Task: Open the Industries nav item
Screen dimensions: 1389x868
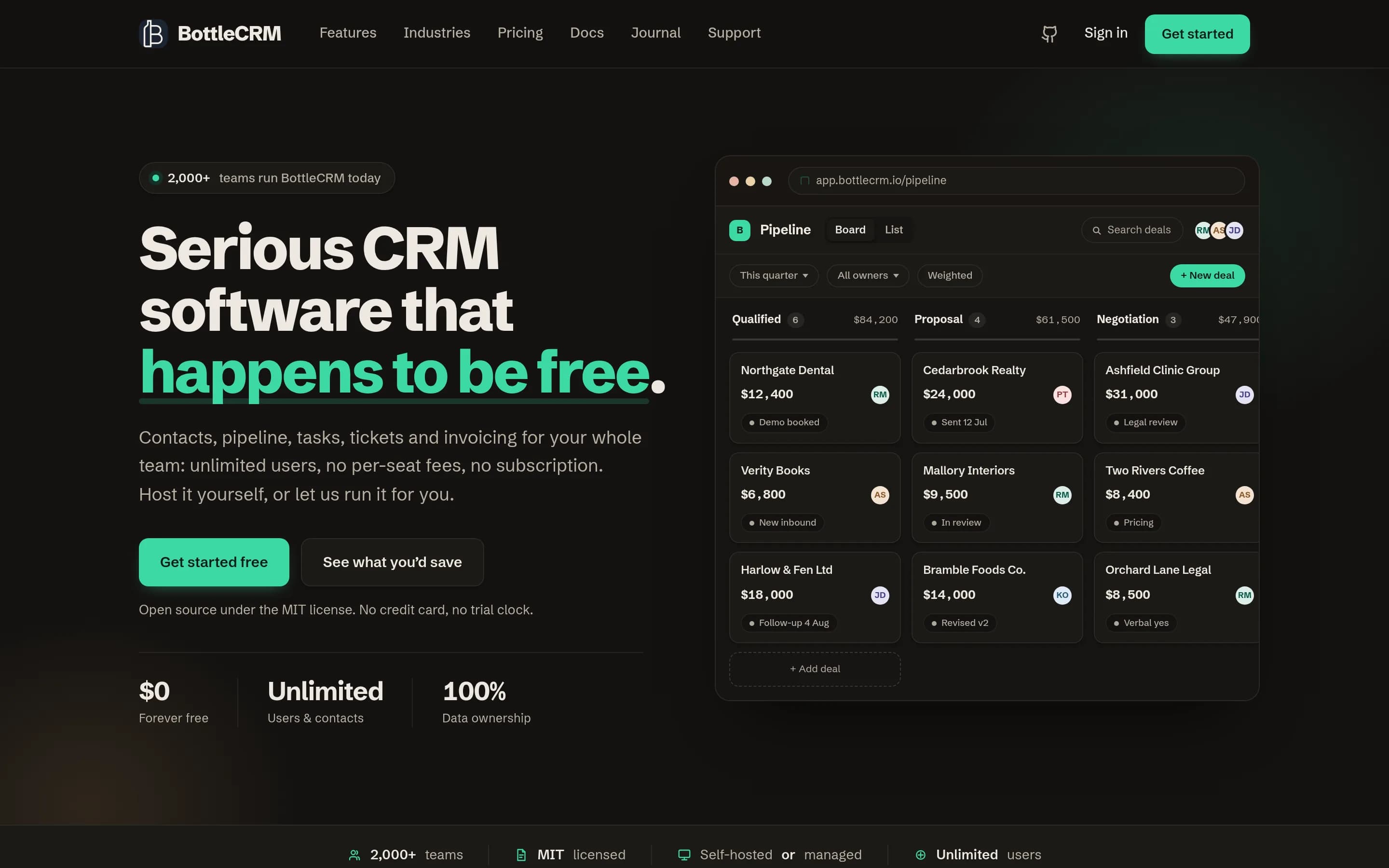Action: 437,33
